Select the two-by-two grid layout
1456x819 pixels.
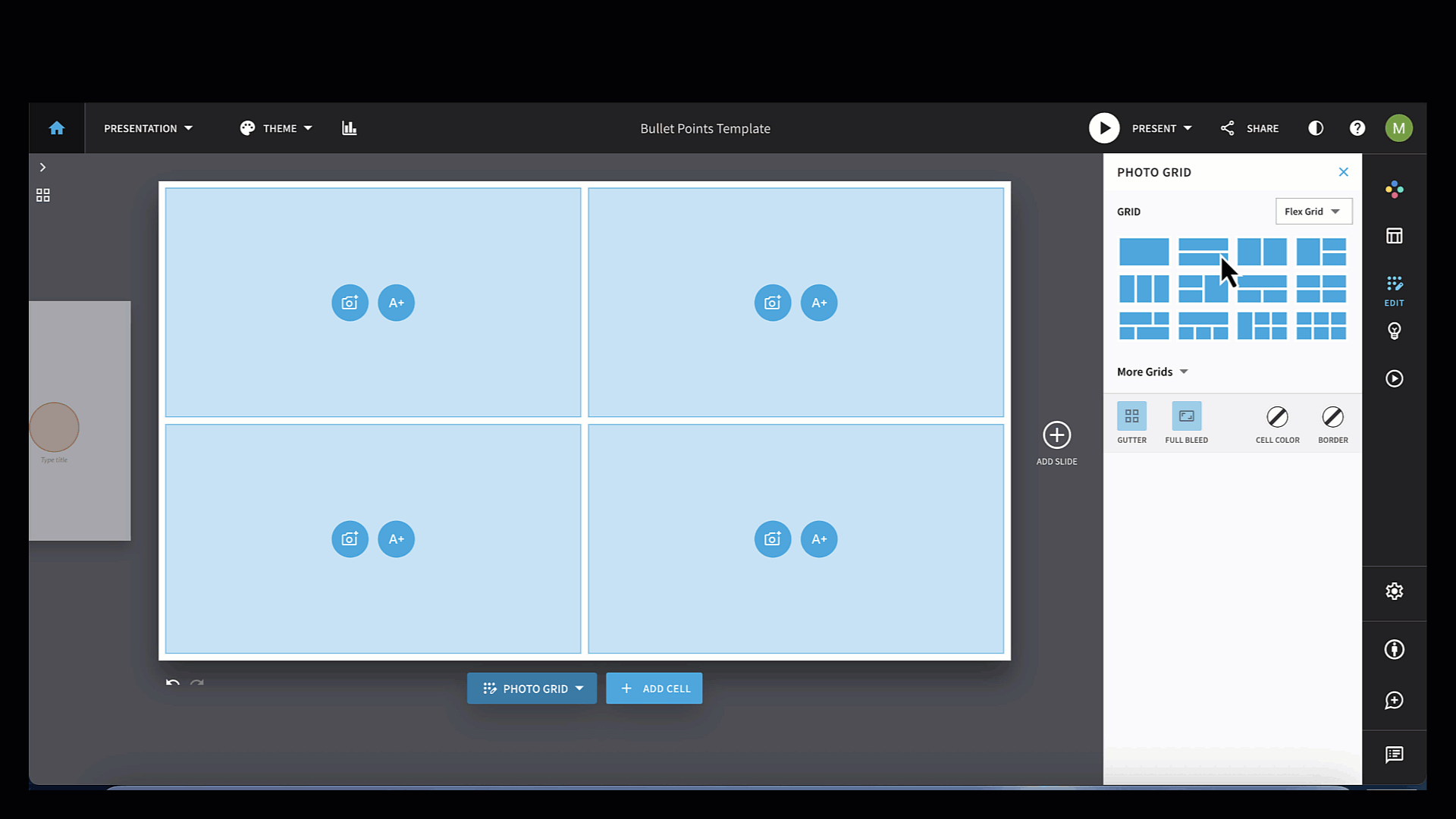coord(1322,289)
